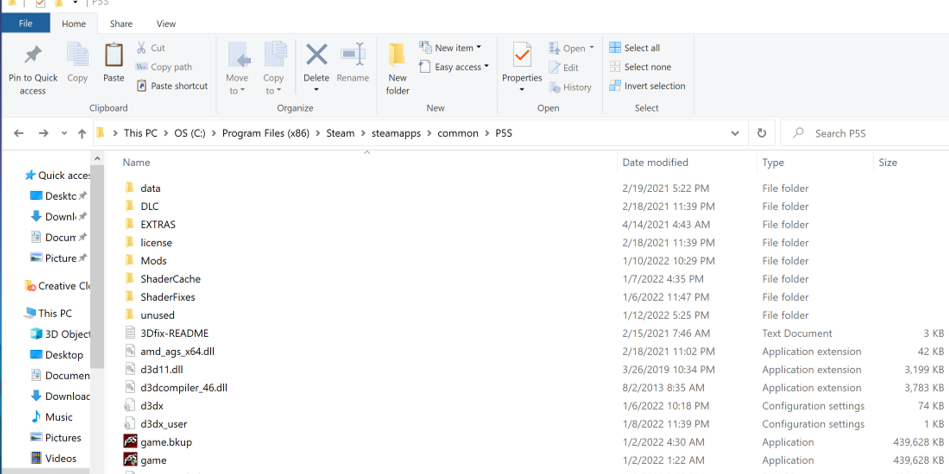The image size is (949, 474).
Task: Select the game.bkup application
Action: (x=166, y=443)
